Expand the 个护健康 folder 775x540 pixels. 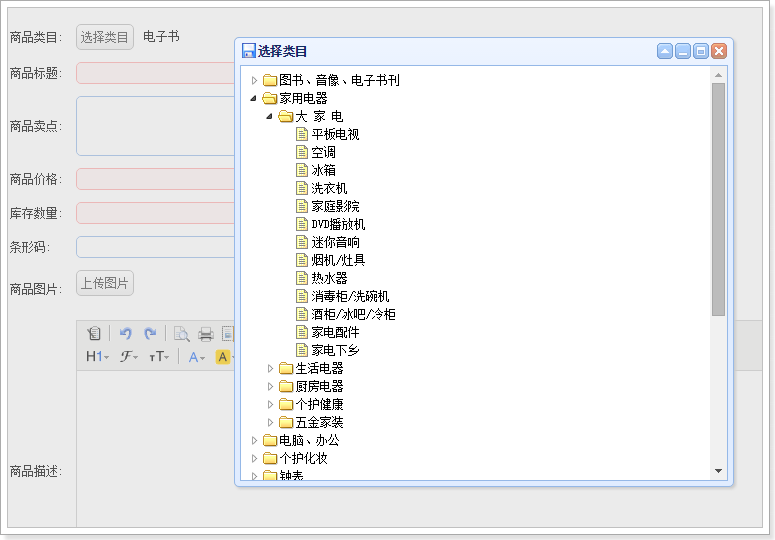click(270, 405)
